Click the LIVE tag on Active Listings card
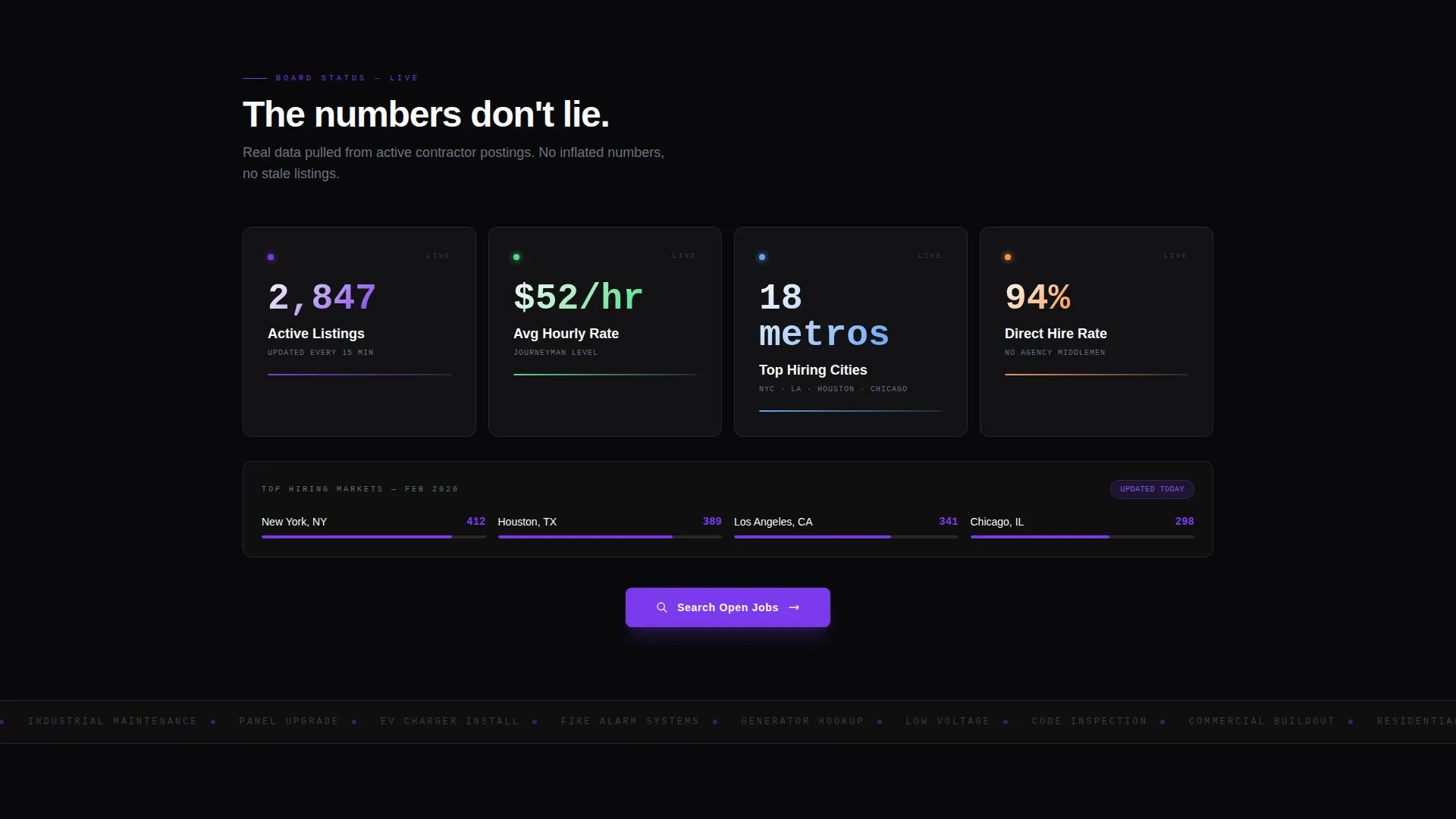 (x=438, y=256)
